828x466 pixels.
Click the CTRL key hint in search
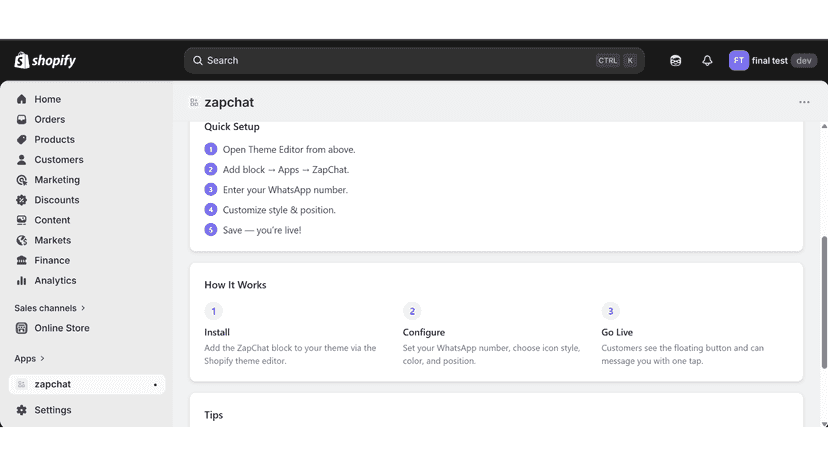coord(607,61)
